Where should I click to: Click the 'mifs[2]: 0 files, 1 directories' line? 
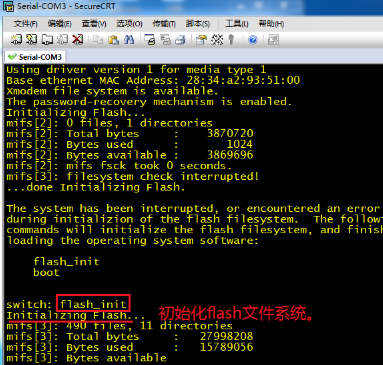pyautogui.click(x=109, y=123)
